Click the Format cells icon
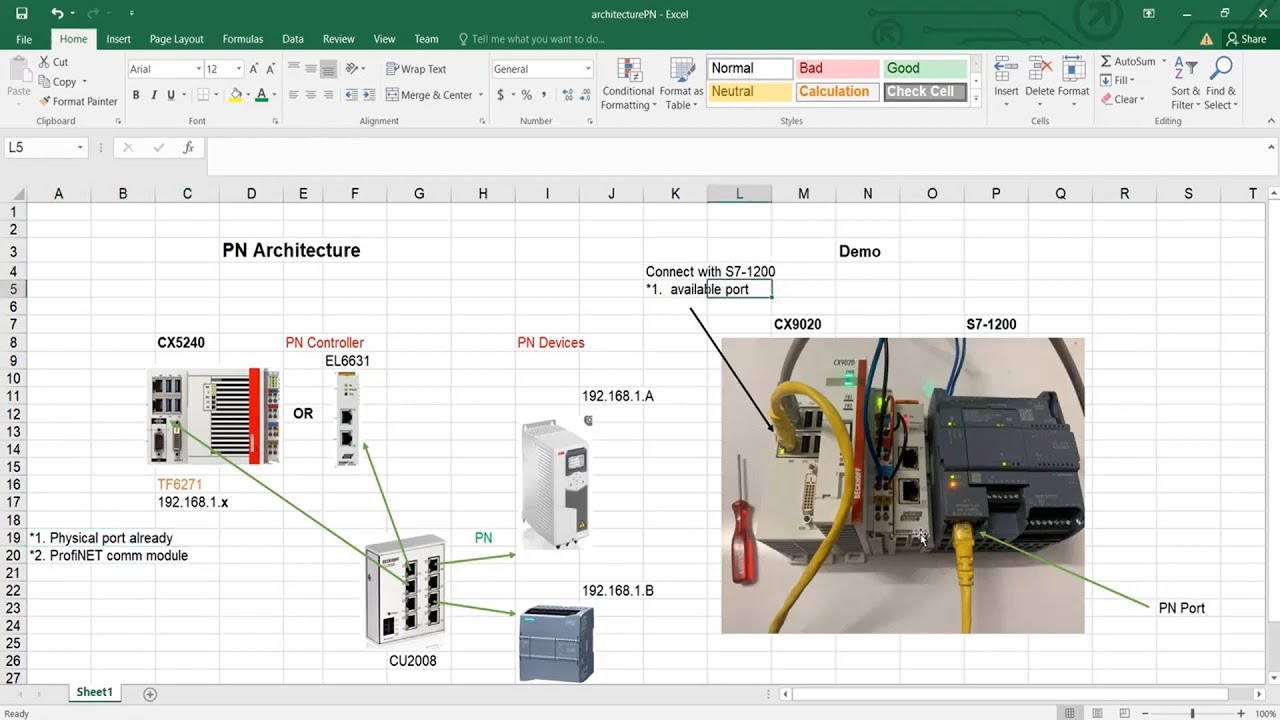 pyautogui.click(x=1074, y=69)
